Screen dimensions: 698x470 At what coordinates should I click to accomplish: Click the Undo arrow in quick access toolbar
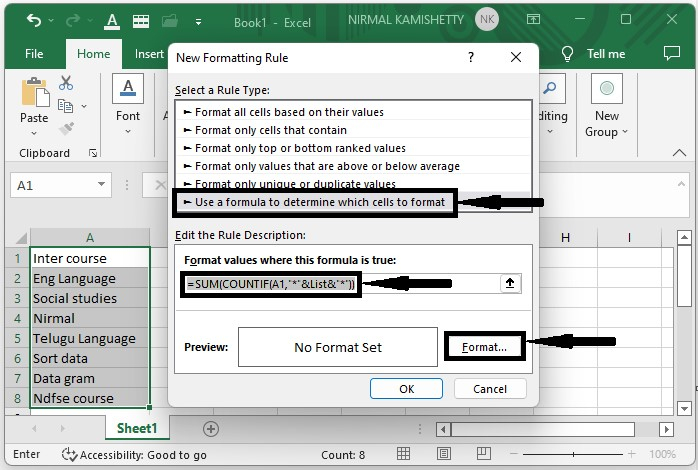(33, 19)
